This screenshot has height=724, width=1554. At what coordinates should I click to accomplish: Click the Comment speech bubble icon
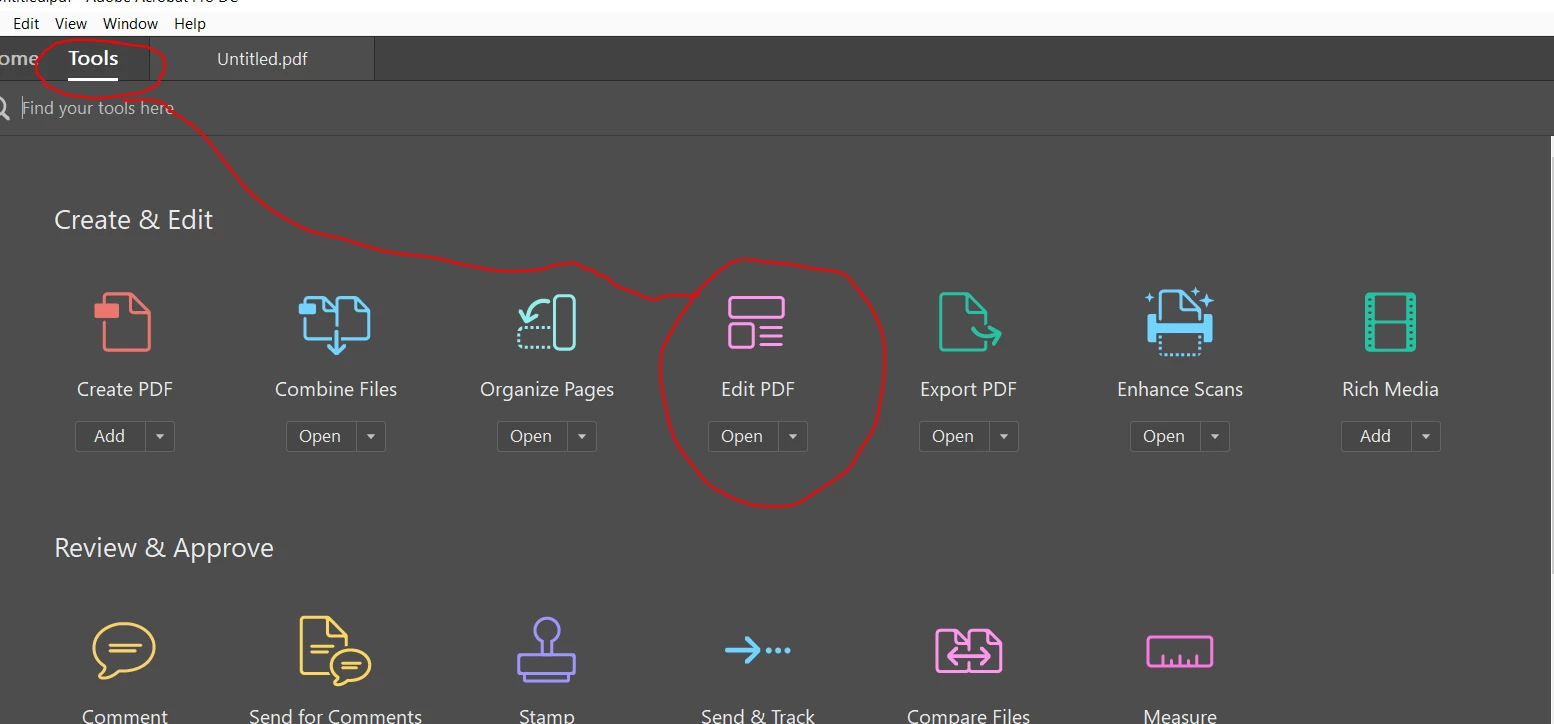(124, 650)
